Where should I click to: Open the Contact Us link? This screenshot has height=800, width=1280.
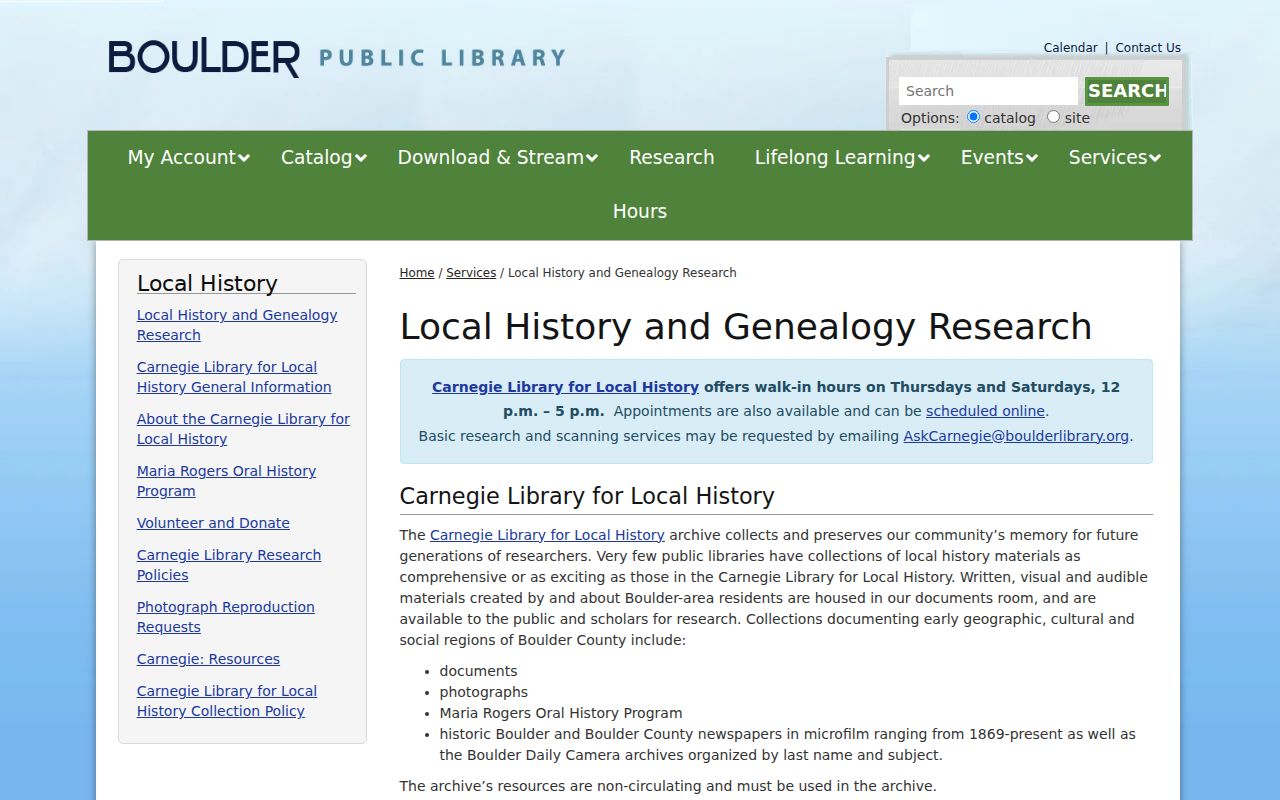point(1148,47)
